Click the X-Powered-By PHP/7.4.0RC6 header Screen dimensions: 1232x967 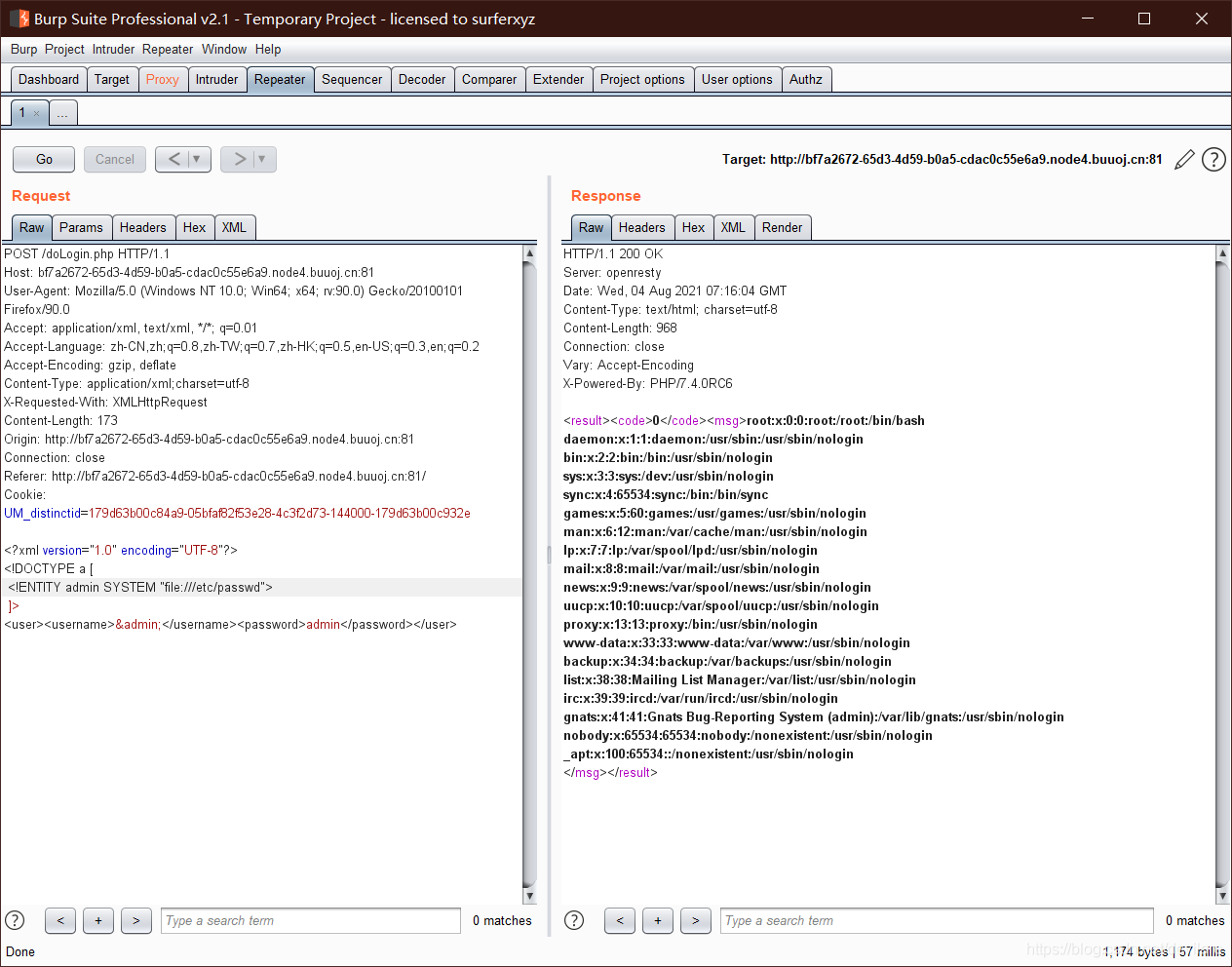[x=648, y=384]
